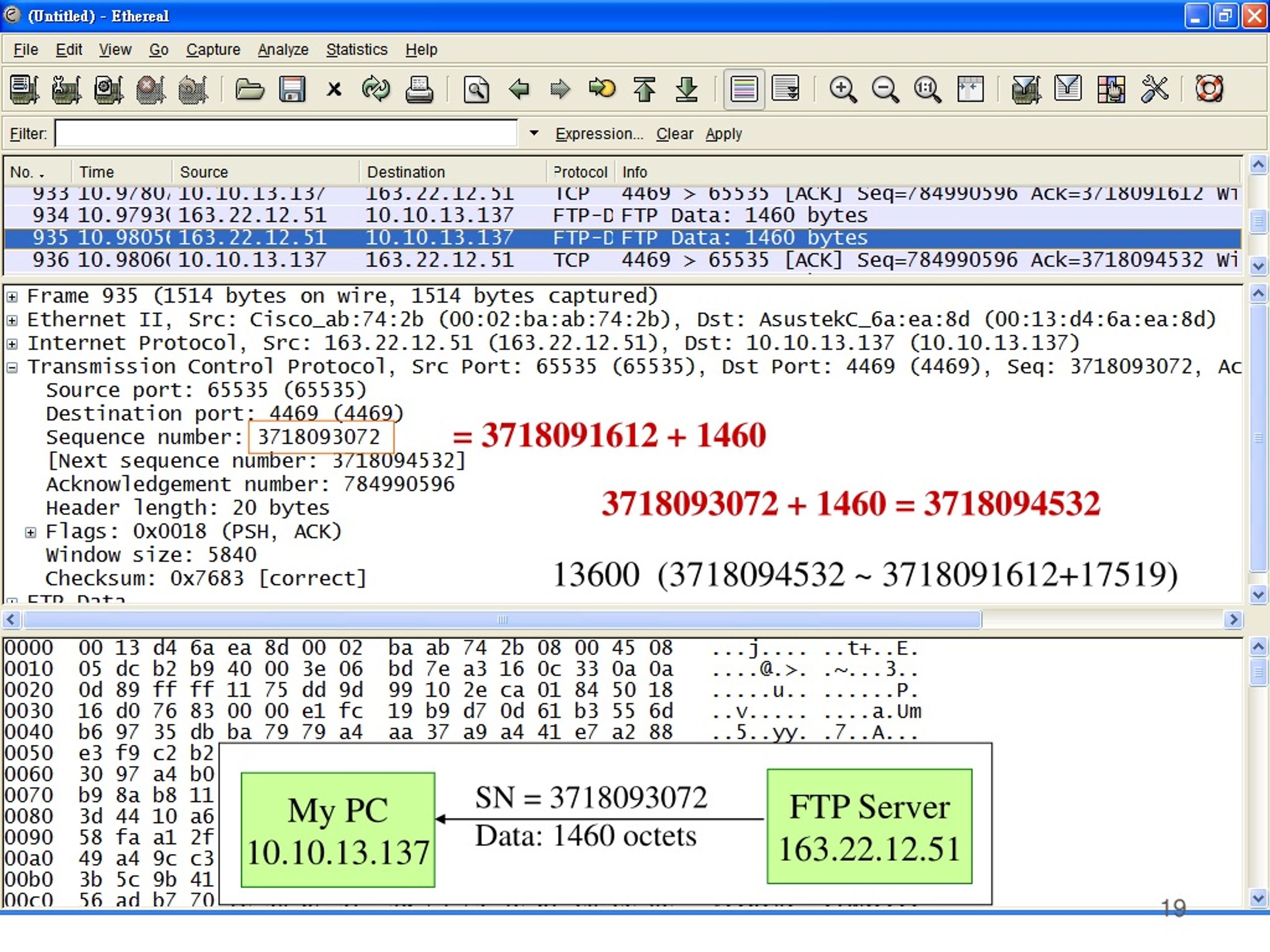Open the filter history dropdown arrow
Screen dimensions: 1270x952
pyautogui.click(x=534, y=133)
